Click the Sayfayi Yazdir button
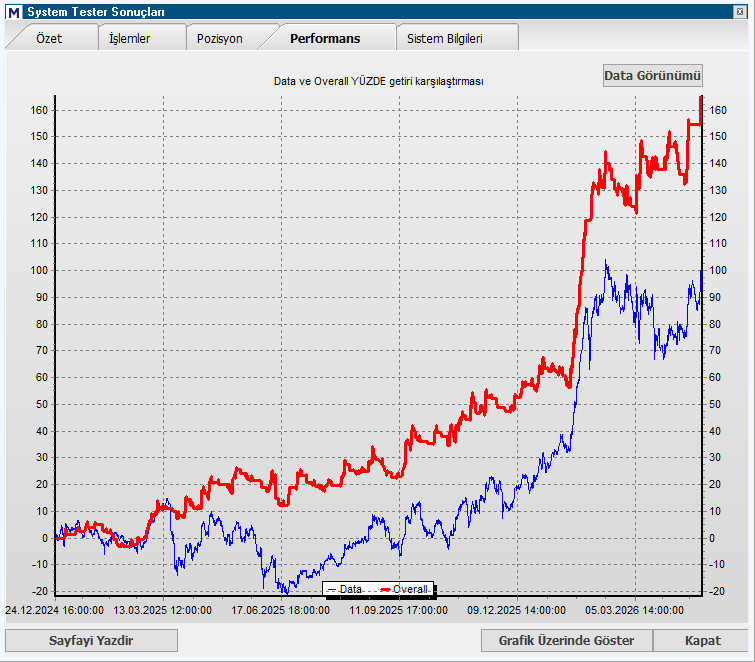 (x=91, y=640)
